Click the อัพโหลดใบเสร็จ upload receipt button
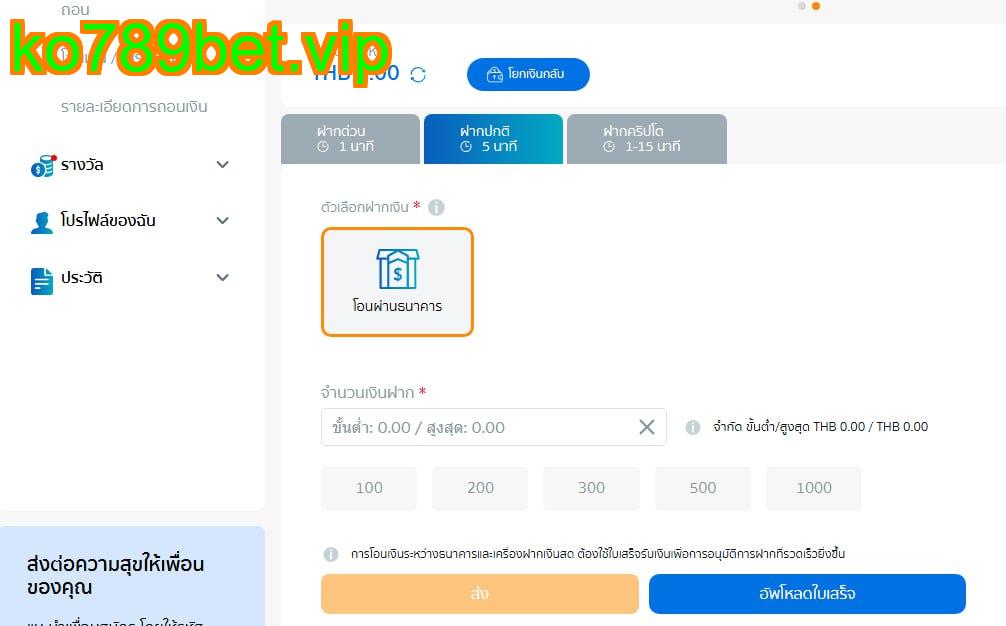This screenshot has height=626, width=1006. (807, 593)
